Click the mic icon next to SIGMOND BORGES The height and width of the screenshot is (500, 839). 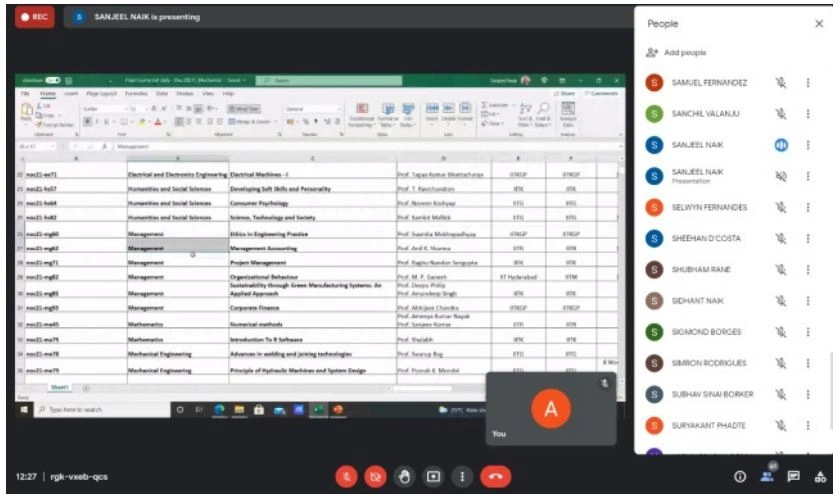pos(781,332)
